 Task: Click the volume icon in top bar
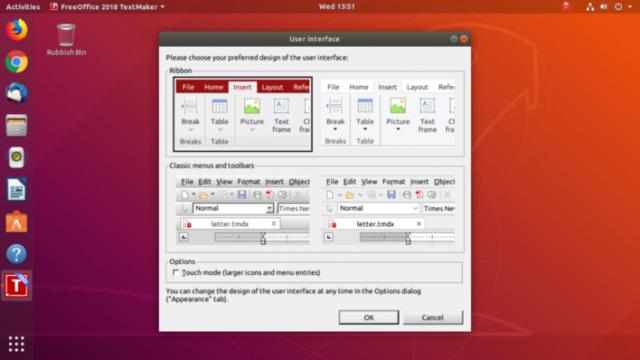604,7
